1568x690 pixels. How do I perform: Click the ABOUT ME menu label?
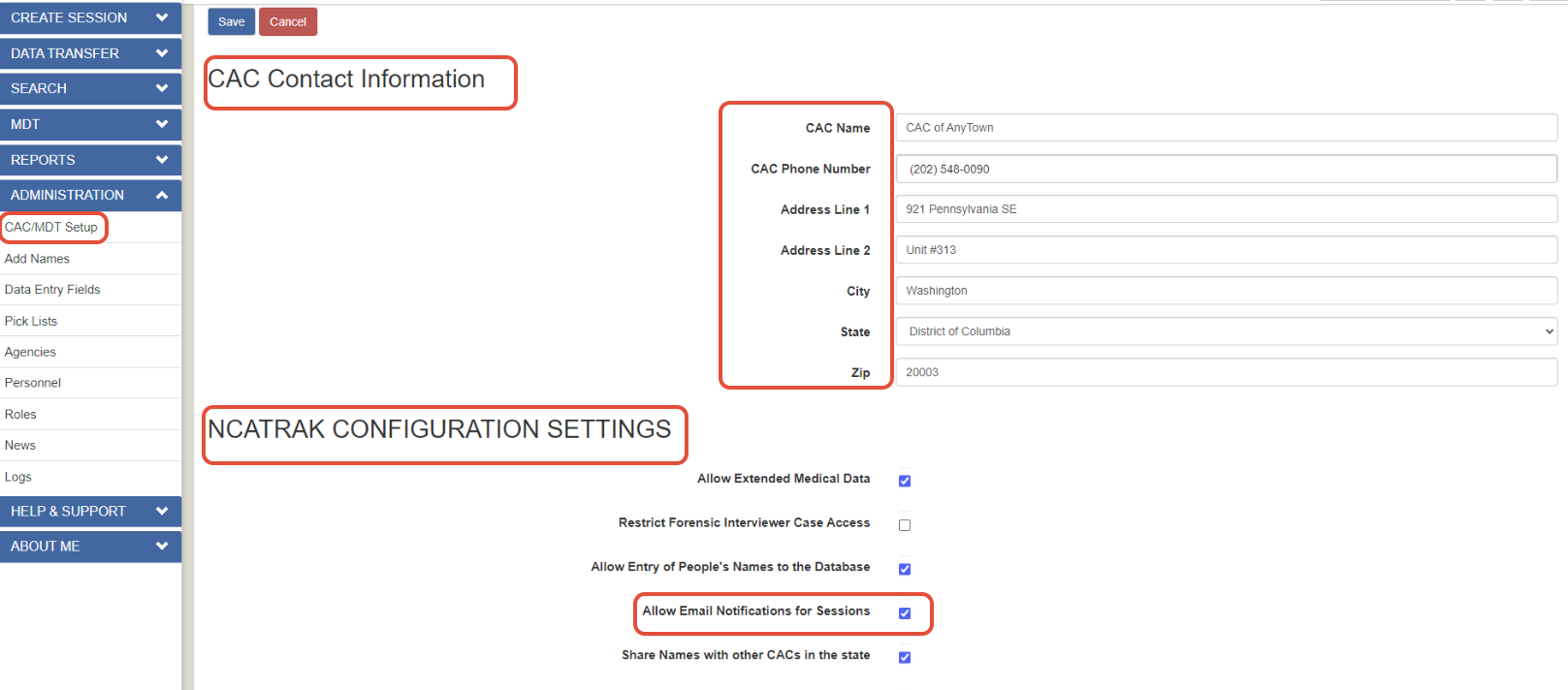tap(46, 547)
